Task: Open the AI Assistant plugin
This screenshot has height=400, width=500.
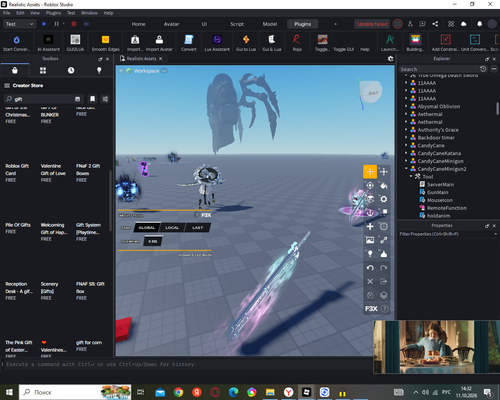Action: [48, 43]
